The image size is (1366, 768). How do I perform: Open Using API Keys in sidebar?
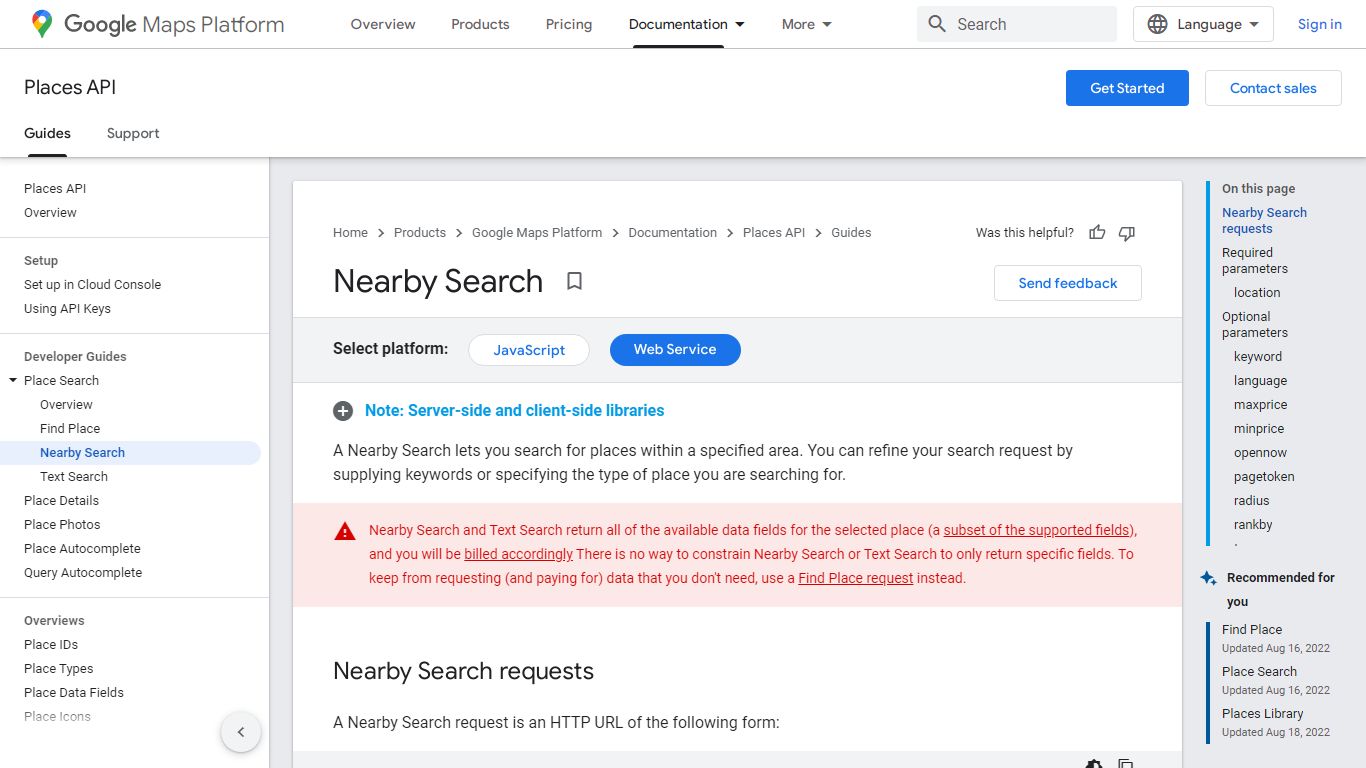67,308
